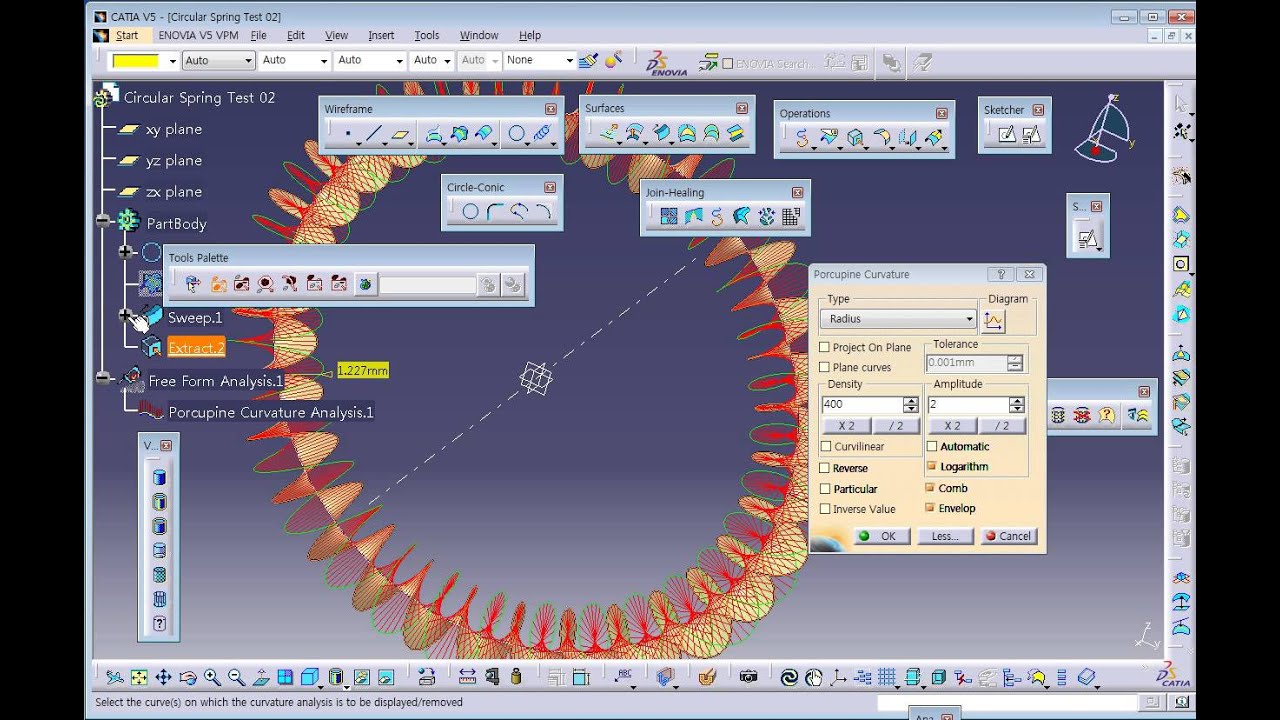Image resolution: width=1280 pixels, height=720 pixels.
Task: Click the Fit All In icon
Action: 139,677
